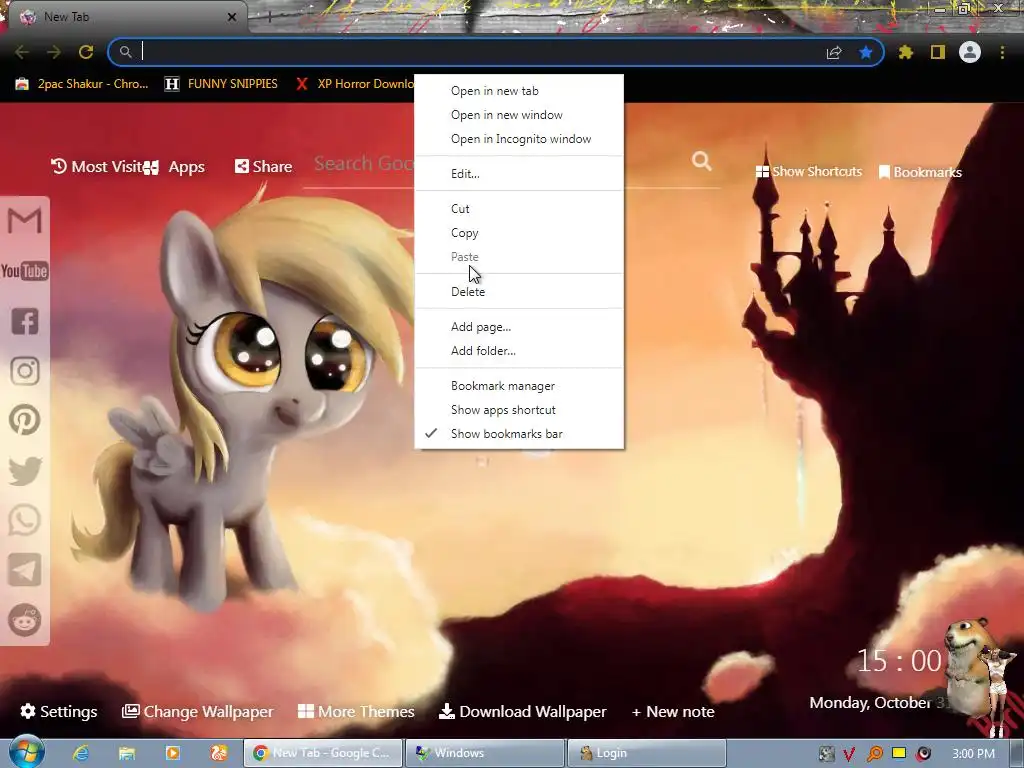Open Windows Explorer folder in taskbar
The height and width of the screenshot is (768, 1024).
click(127, 753)
